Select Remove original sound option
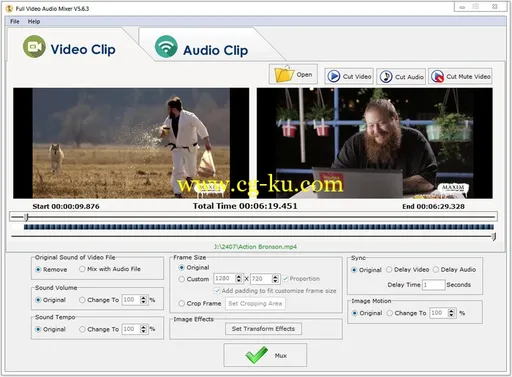Screen dimensions: 512x377 [38, 269]
